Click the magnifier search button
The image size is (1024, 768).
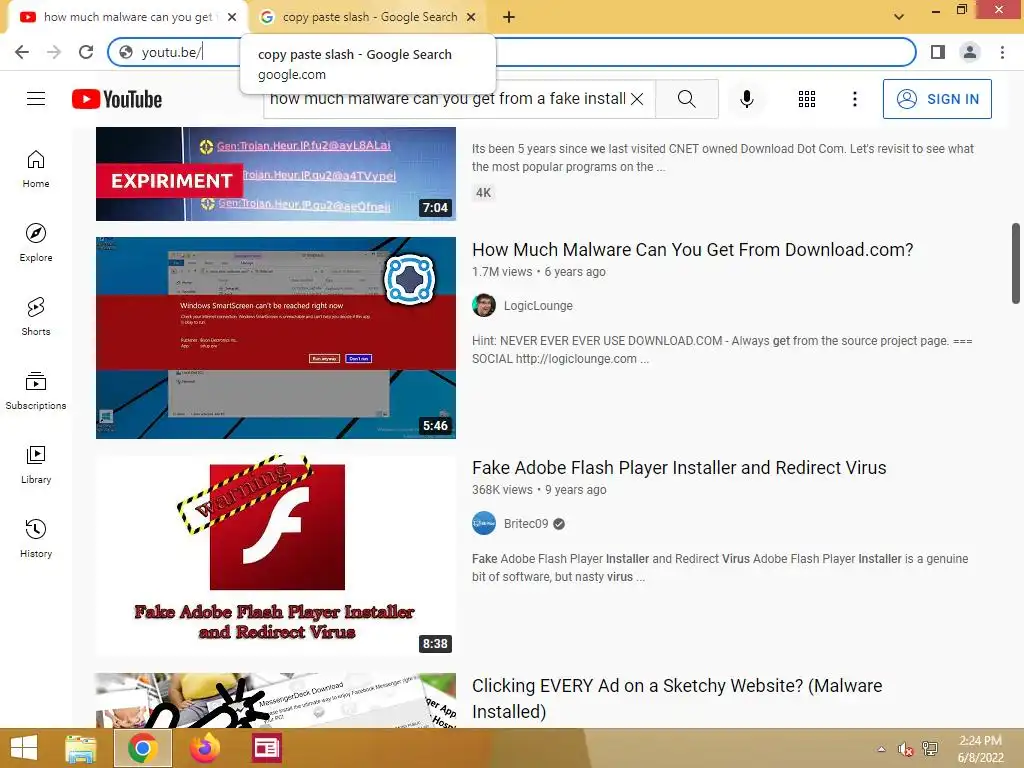click(686, 99)
